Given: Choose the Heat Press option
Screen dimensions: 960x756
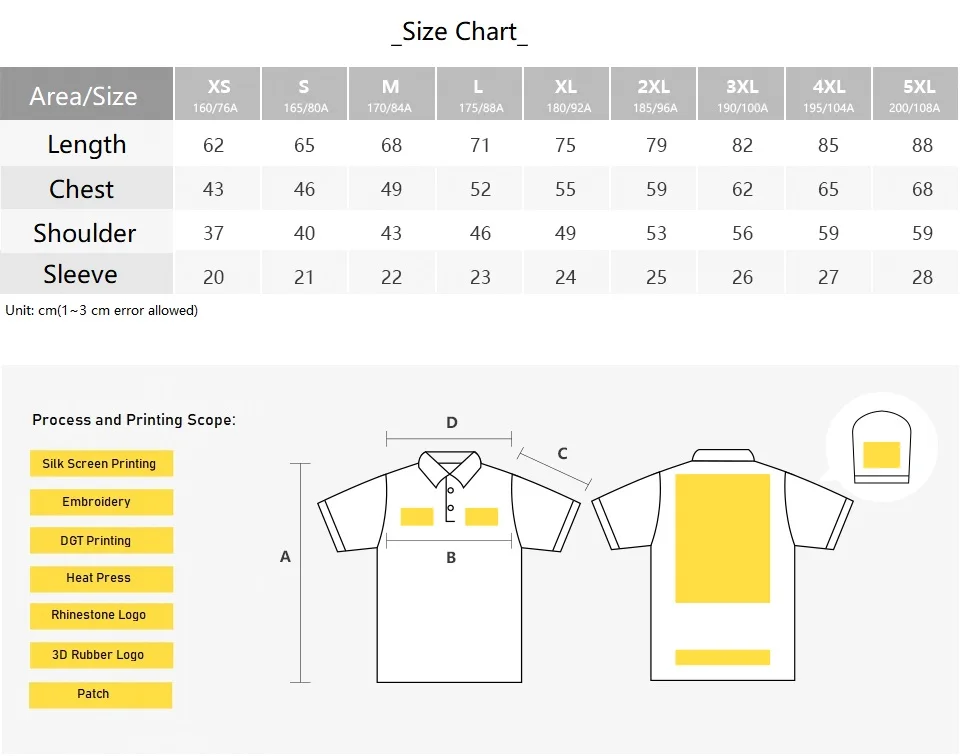Looking at the screenshot, I should 99,578.
